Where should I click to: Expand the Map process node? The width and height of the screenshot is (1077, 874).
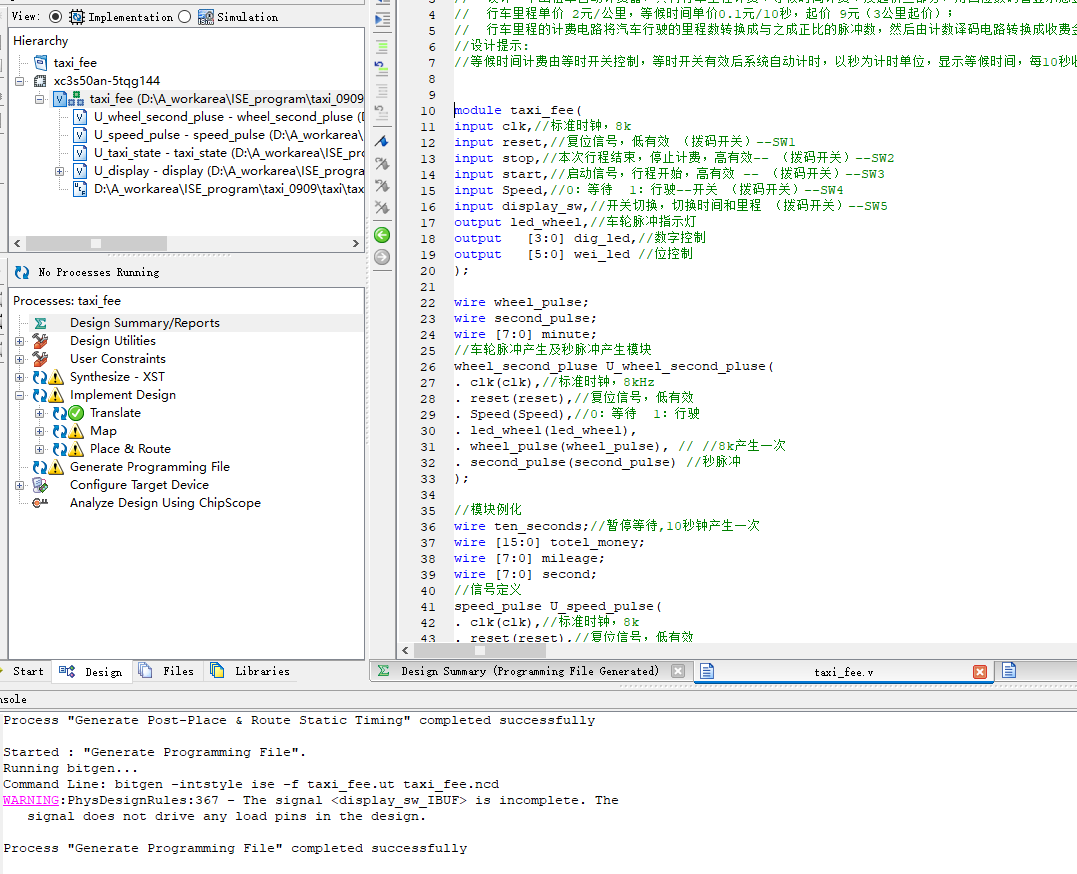click(x=40, y=431)
